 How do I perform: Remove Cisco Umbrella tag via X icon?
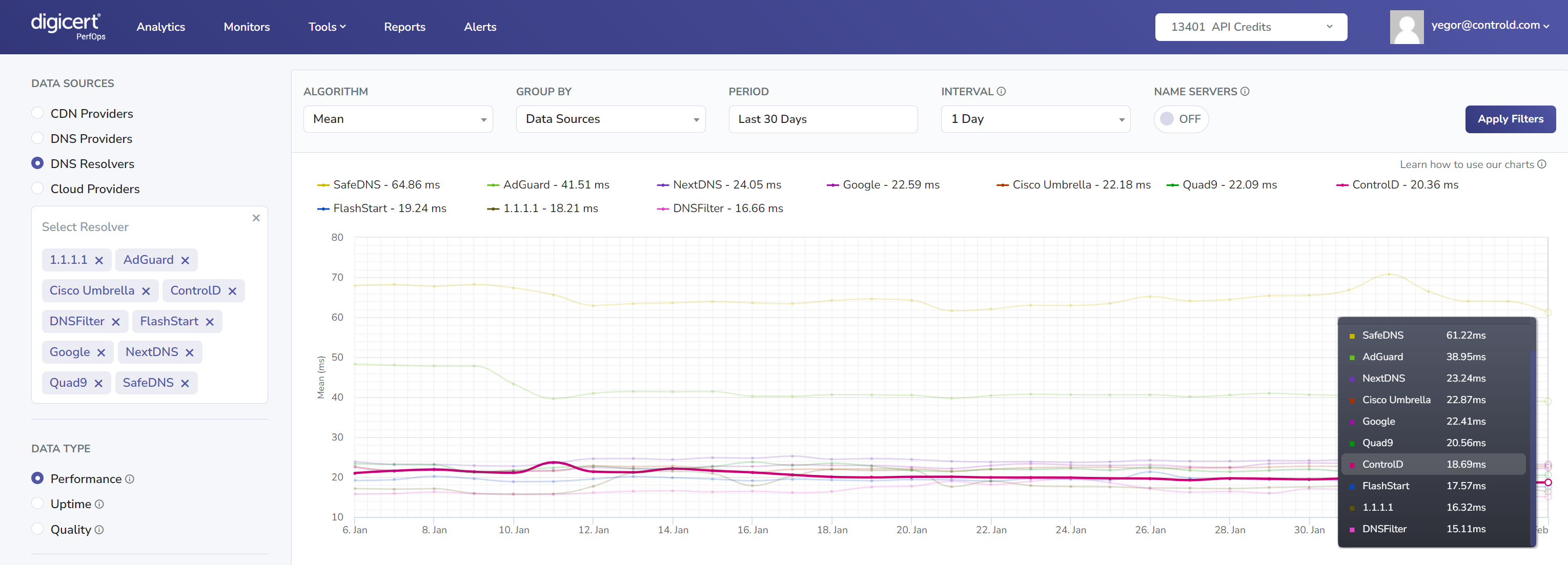[x=146, y=291]
